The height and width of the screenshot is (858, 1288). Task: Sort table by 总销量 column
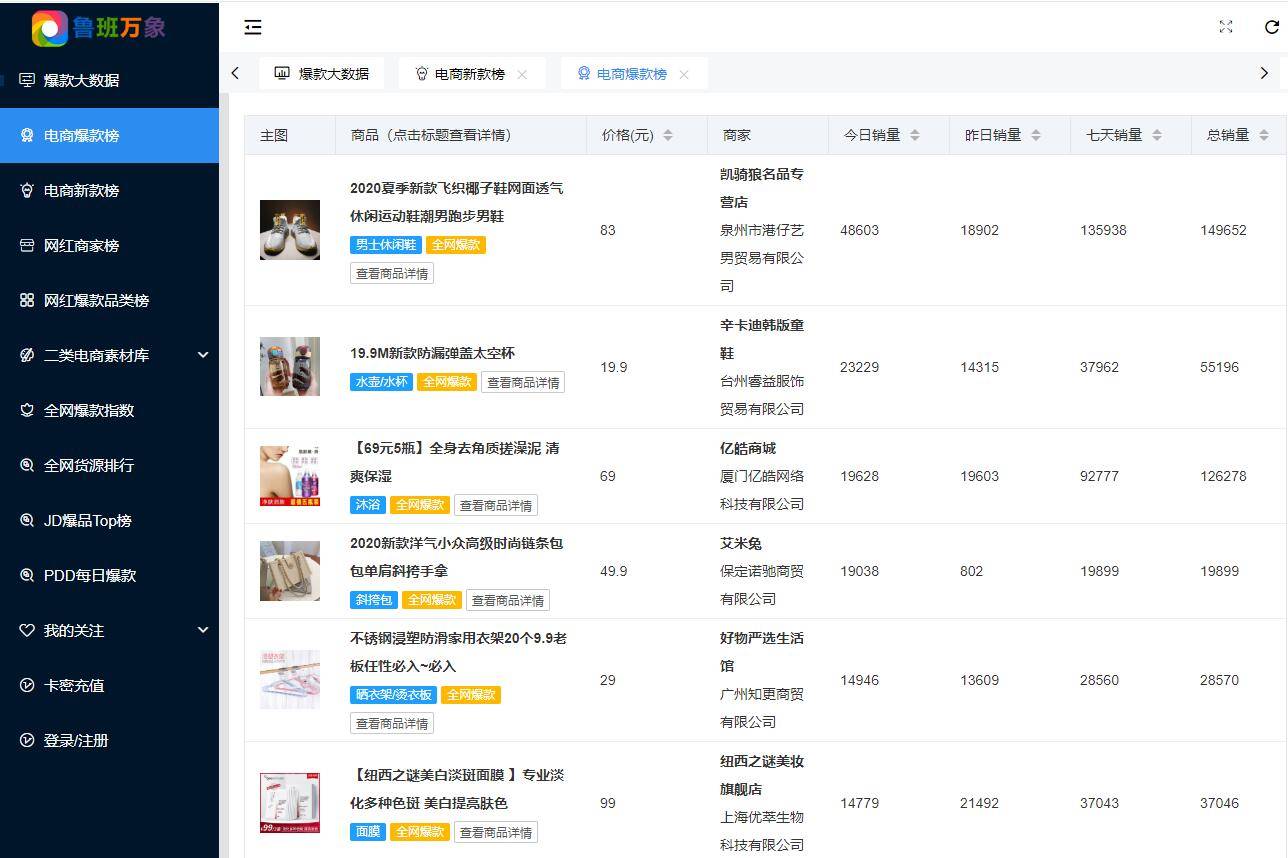[1264, 135]
